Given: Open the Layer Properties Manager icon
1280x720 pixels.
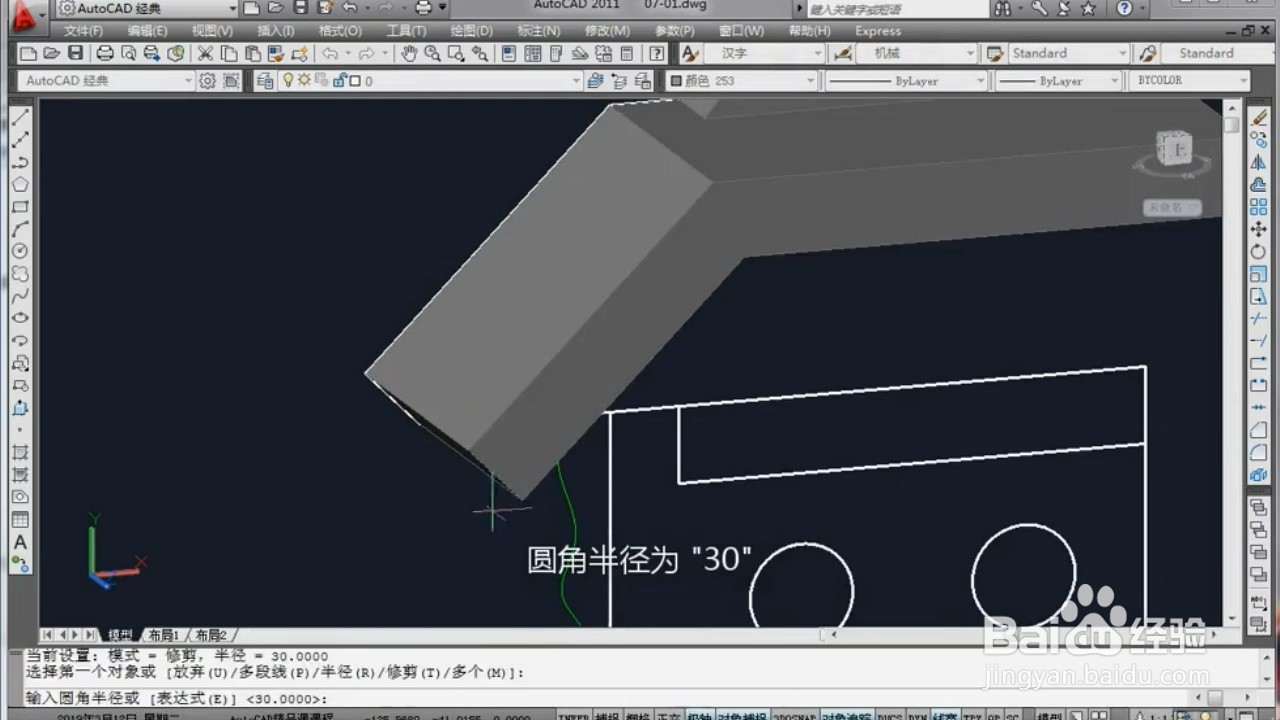Looking at the screenshot, I should coord(263,80).
